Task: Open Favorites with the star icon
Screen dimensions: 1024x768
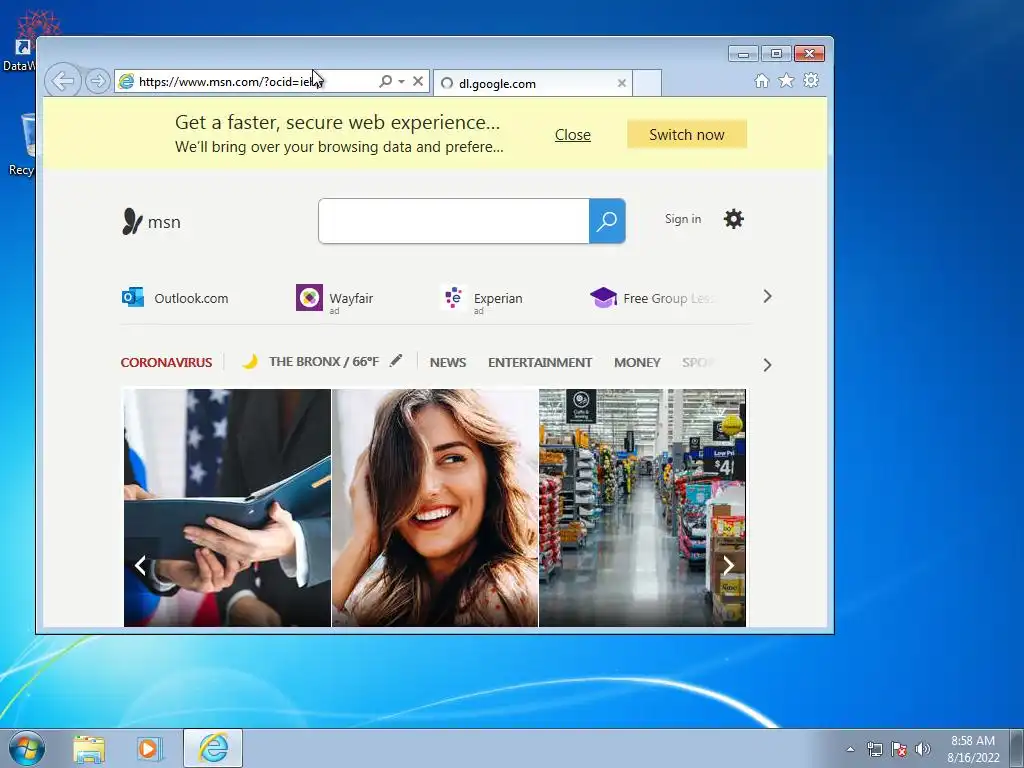Action: coord(786,80)
